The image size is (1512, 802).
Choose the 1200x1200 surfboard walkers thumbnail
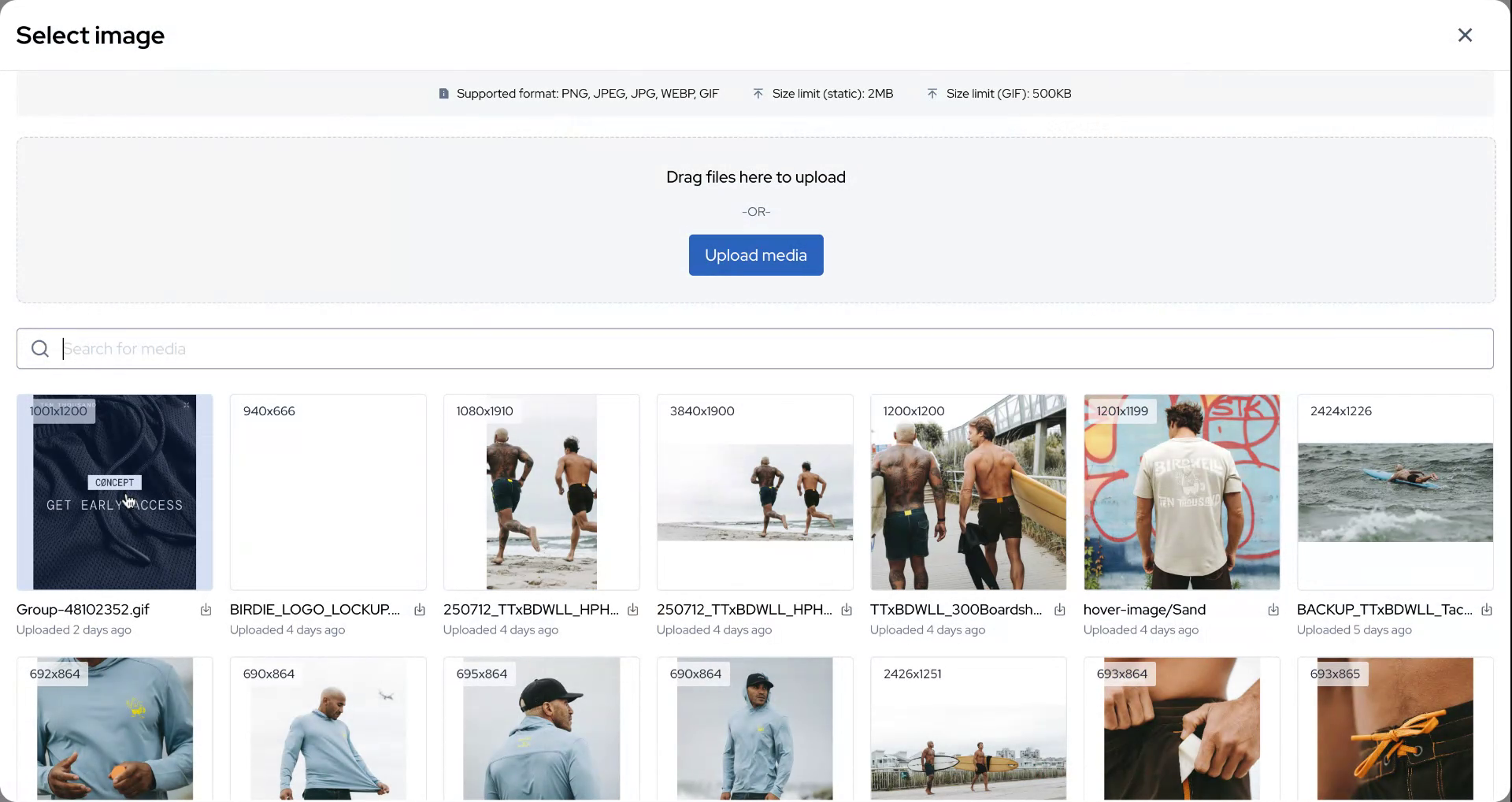(968, 492)
